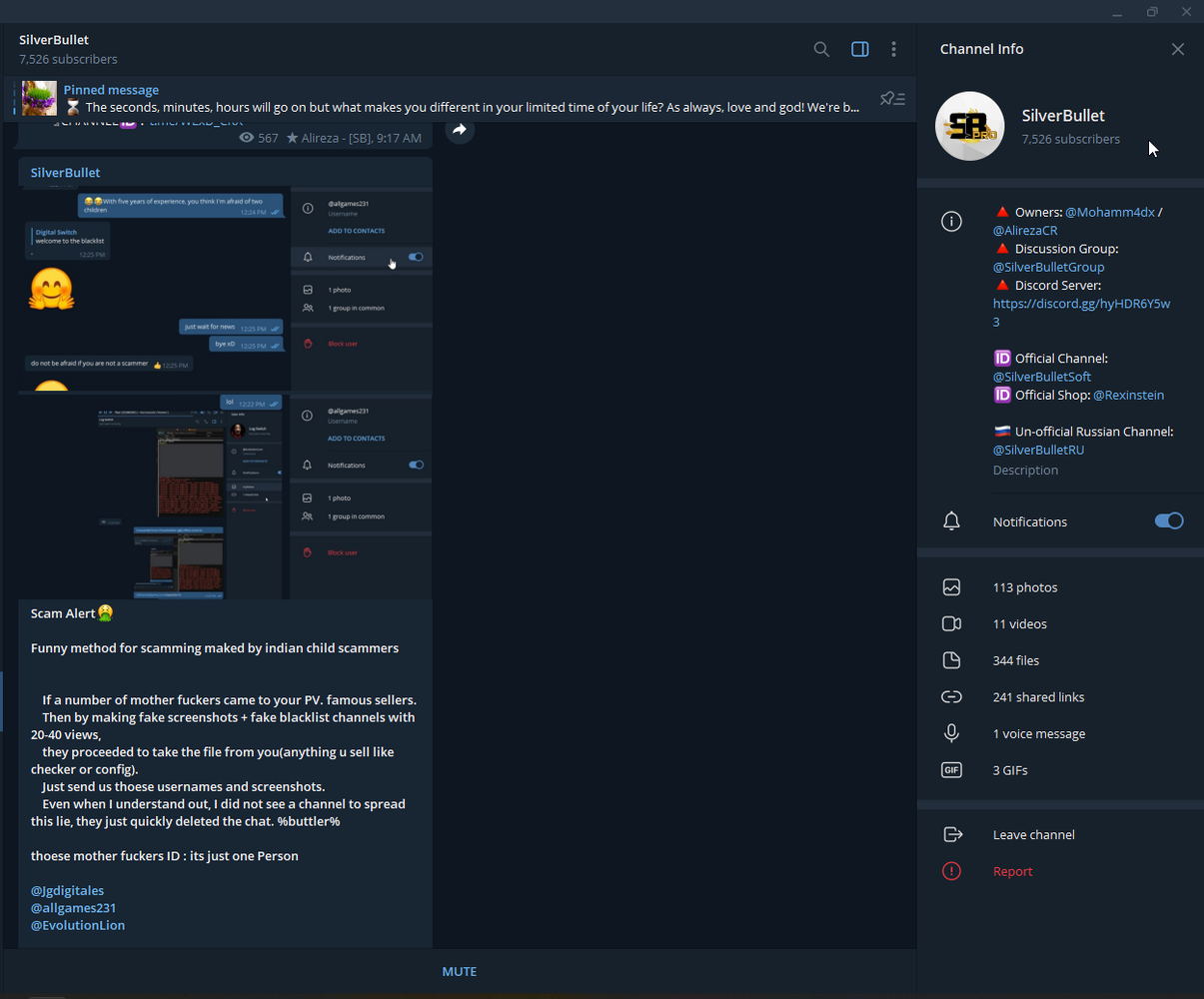Click the pinned messages list icon
The width and height of the screenshot is (1204, 999).
tap(892, 98)
